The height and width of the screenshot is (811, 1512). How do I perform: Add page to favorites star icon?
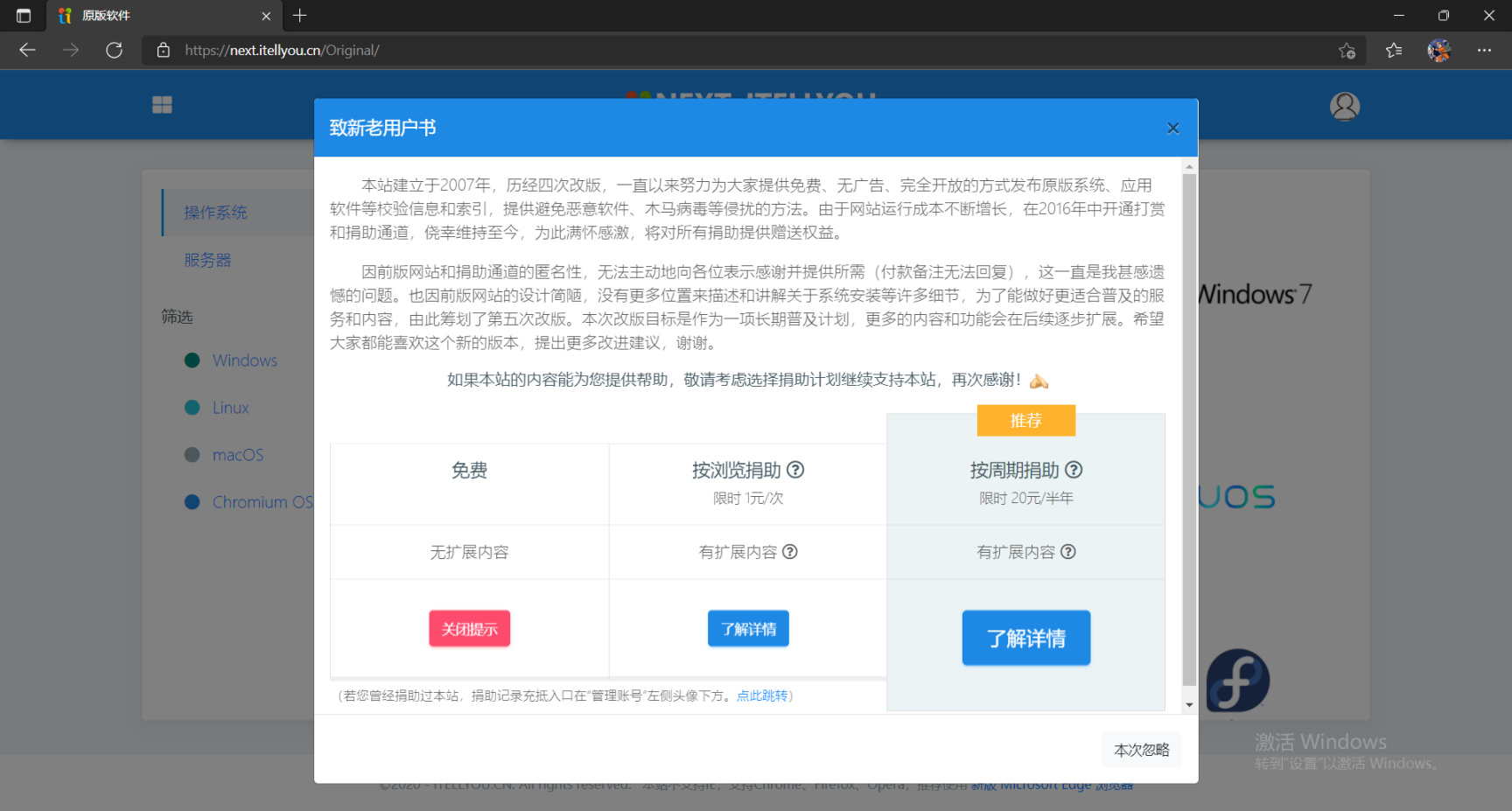click(x=1347, y=50)
